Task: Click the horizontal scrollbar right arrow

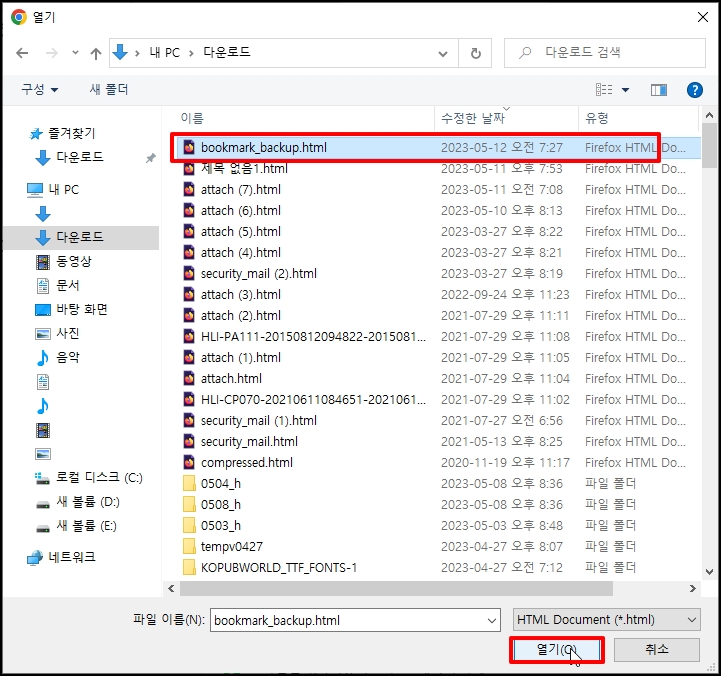Action: [692, 589]
